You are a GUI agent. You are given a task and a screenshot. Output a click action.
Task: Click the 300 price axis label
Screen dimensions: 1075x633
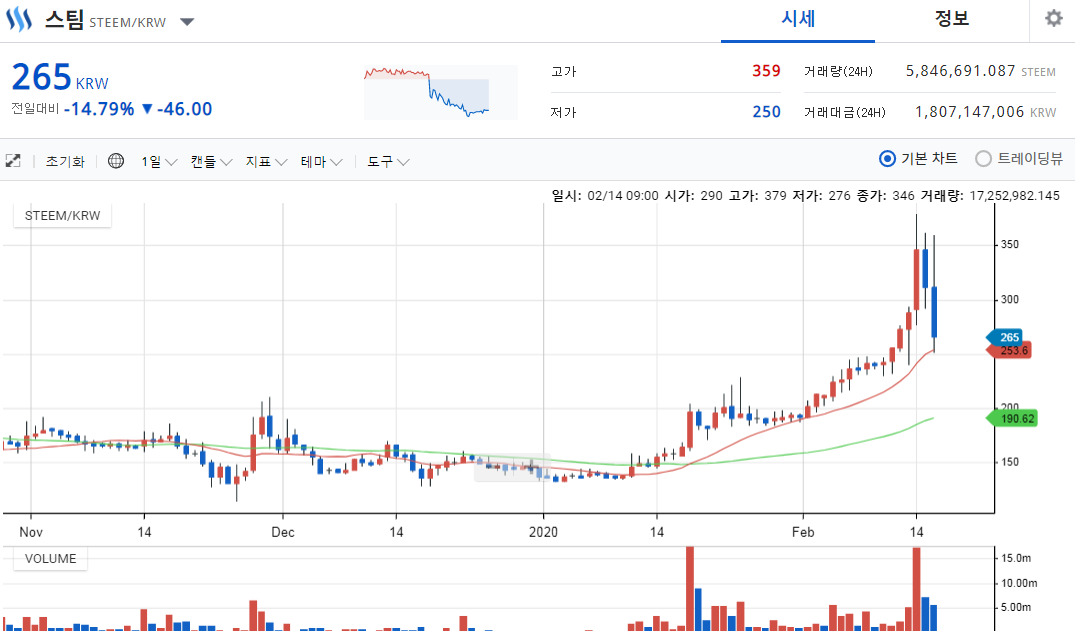click(x=1009, y=300)
